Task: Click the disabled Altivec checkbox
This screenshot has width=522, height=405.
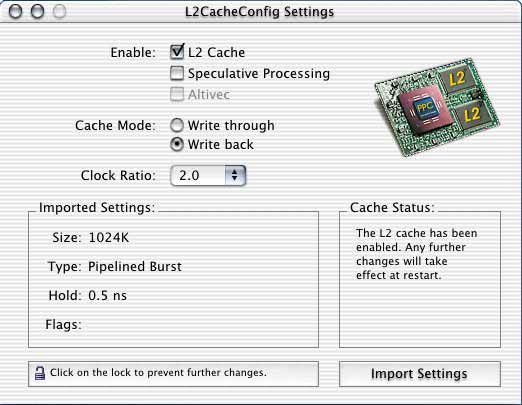Action: (x=177, y=94)
